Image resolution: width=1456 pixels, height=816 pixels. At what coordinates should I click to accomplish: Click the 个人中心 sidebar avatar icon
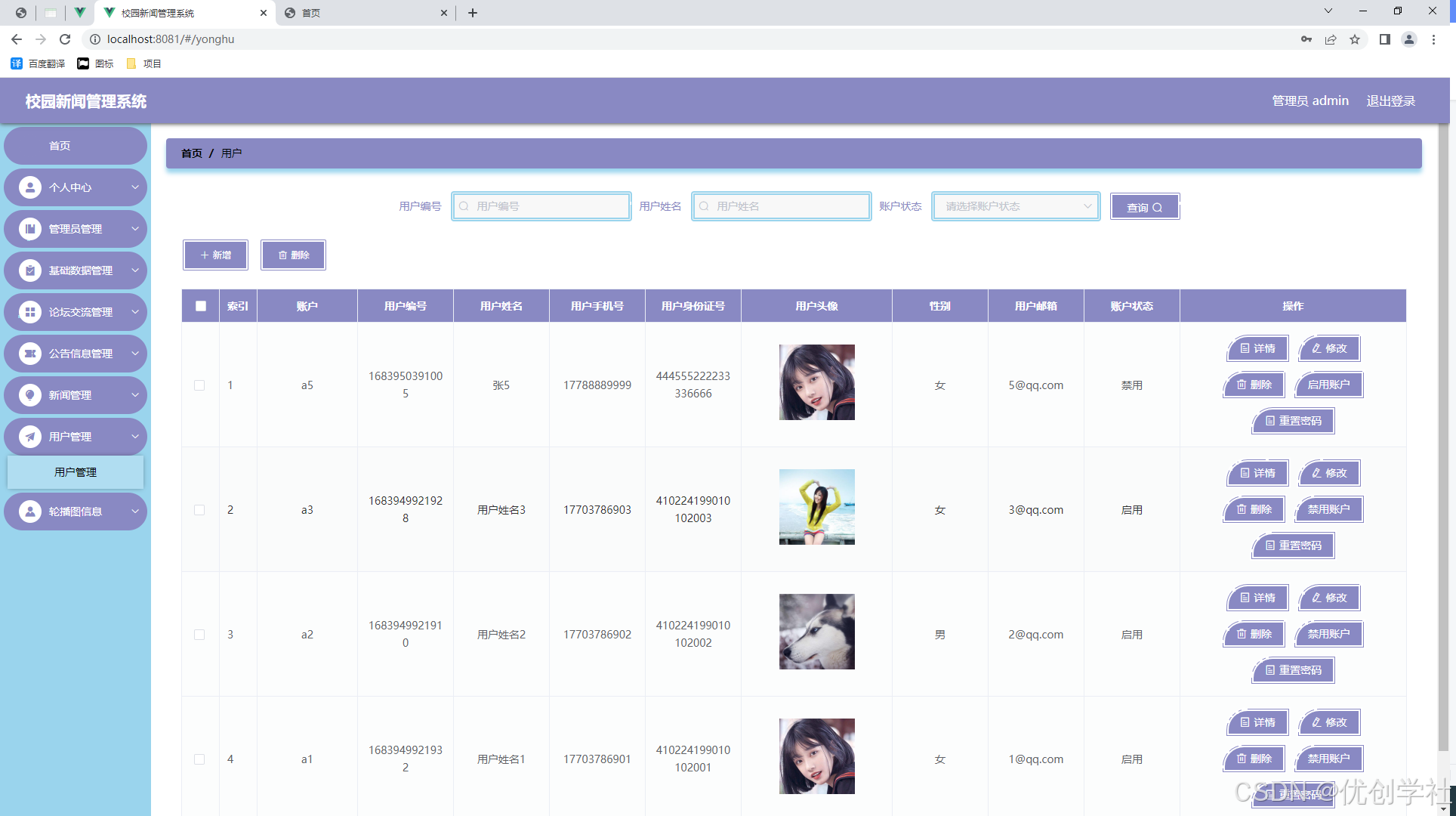[30, 187]
